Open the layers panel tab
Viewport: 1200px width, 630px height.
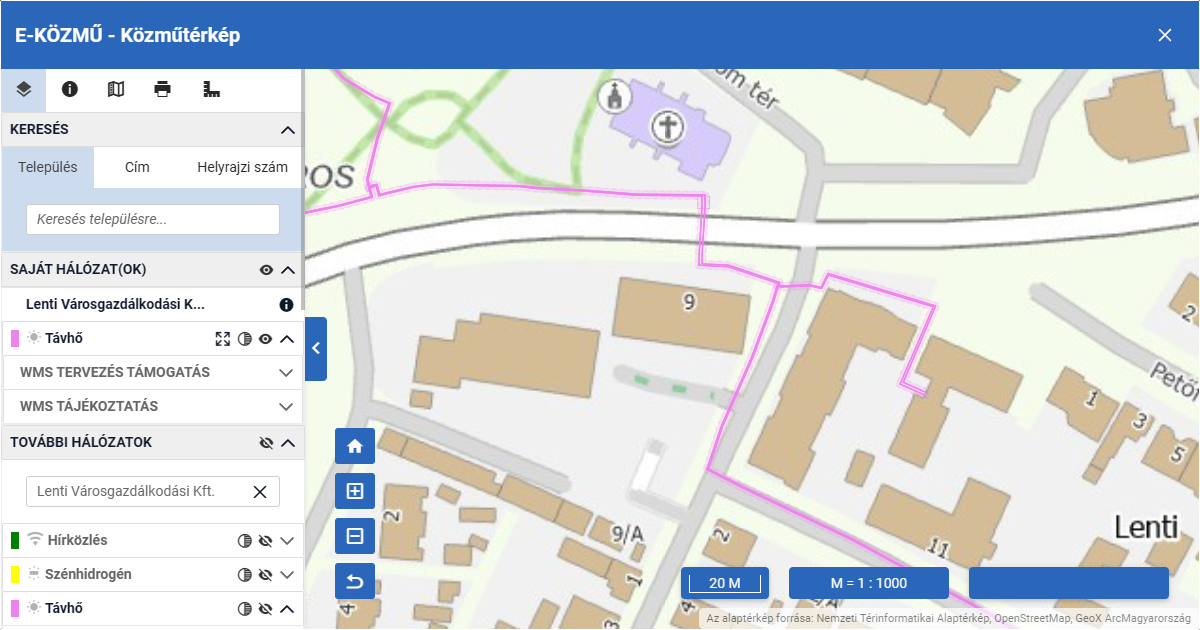(24, 89)
